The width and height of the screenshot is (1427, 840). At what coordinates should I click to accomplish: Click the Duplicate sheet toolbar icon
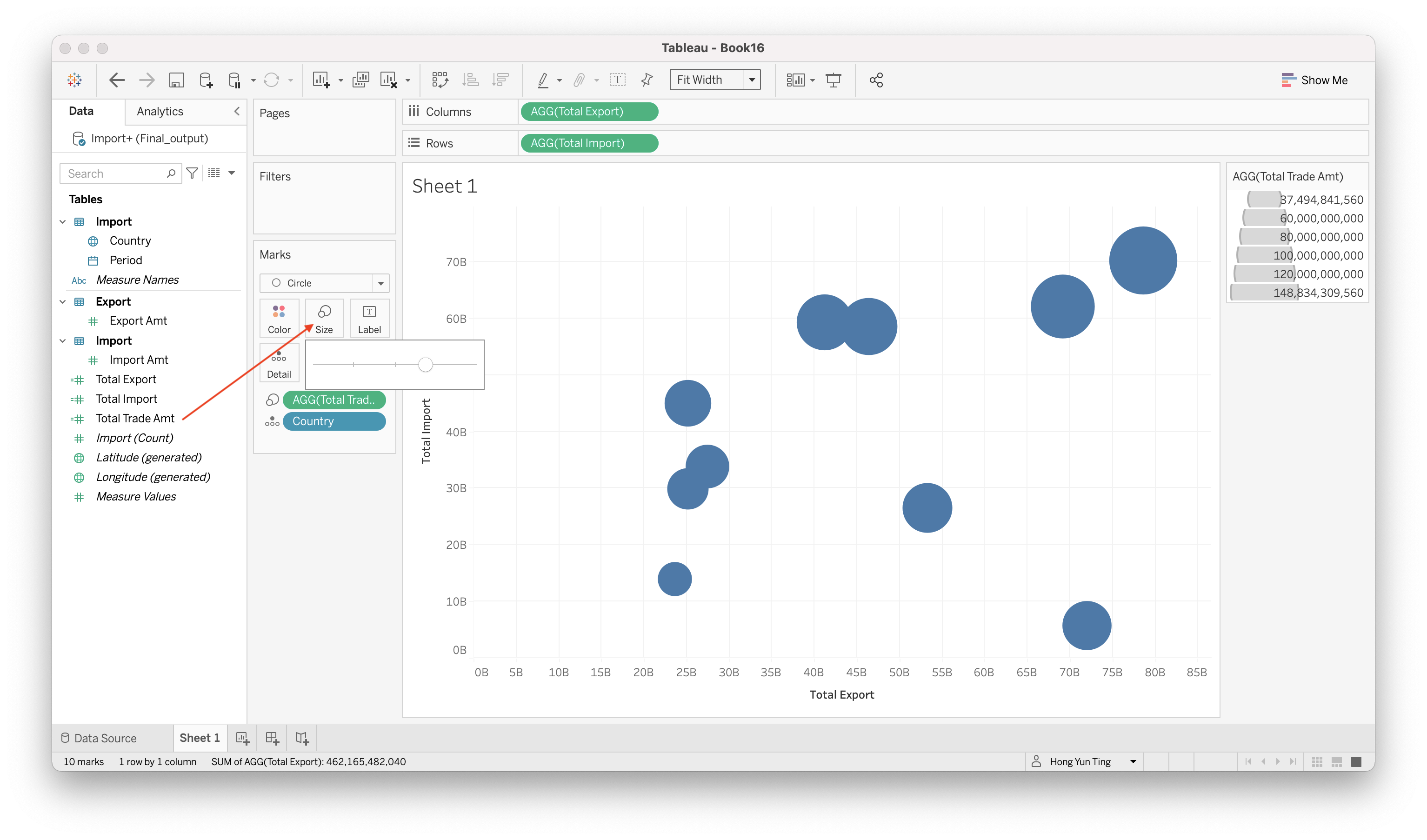361,80
